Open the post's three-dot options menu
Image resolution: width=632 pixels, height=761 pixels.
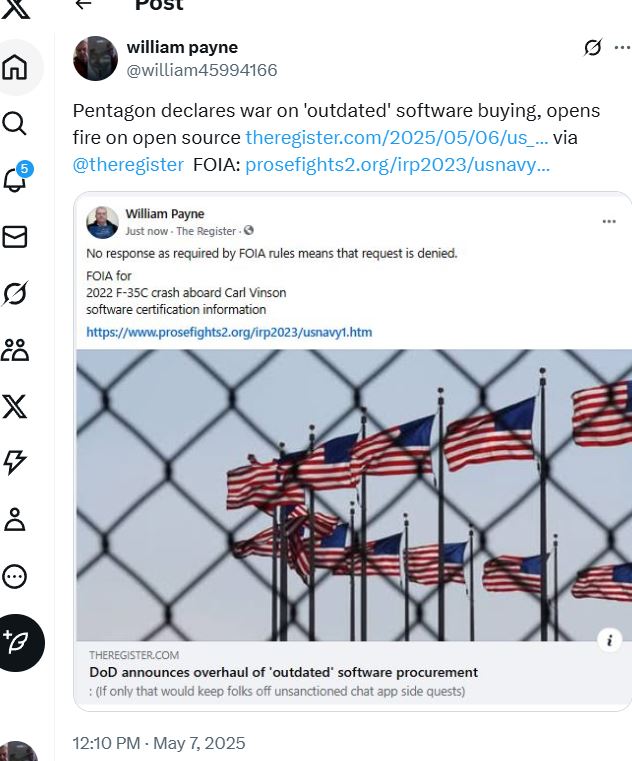coord(622,48)
